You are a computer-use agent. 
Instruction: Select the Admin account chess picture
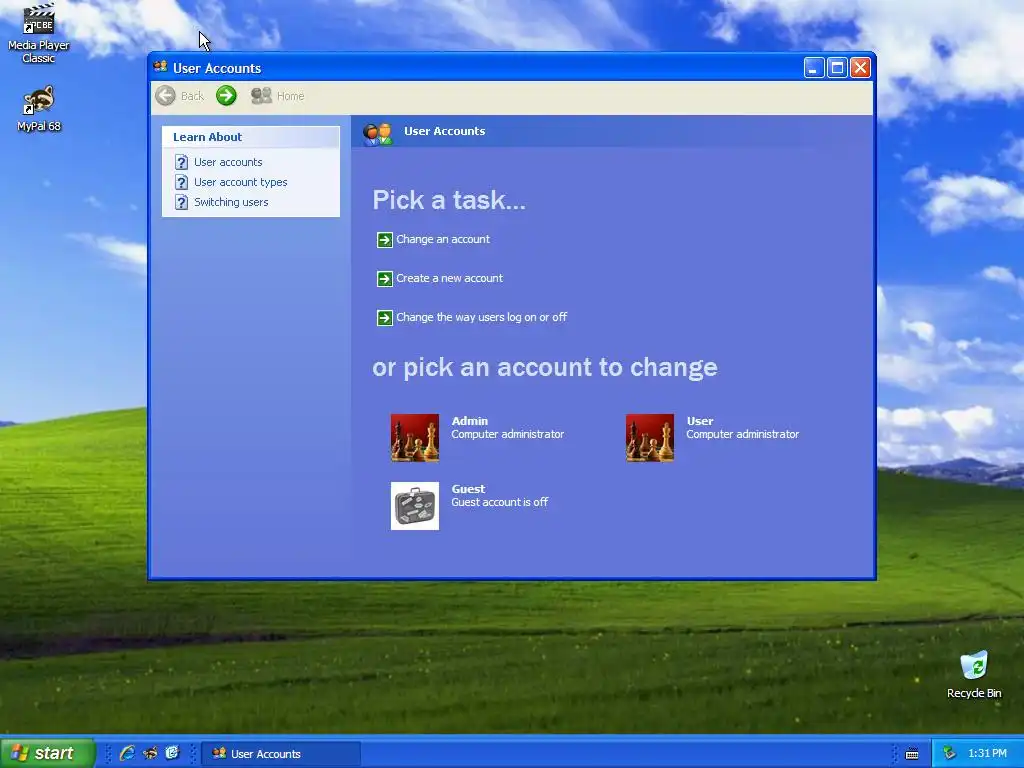pos(415,438)
